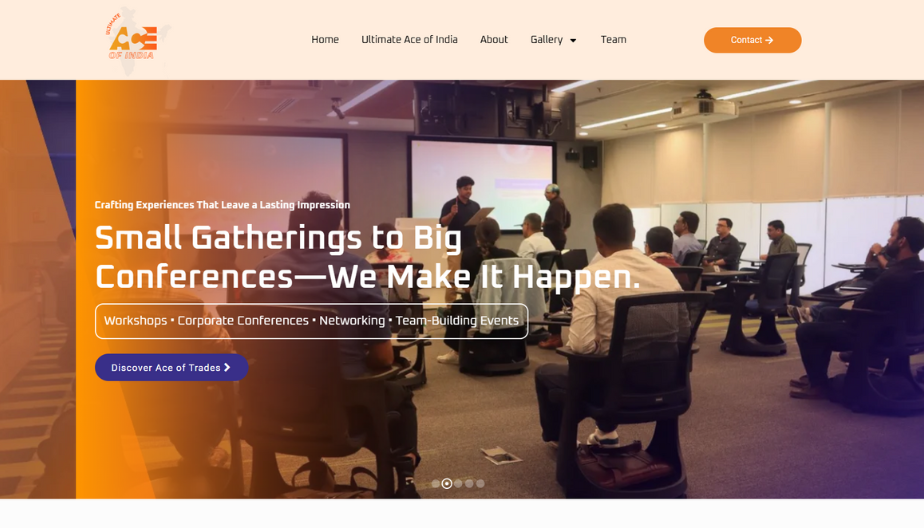Navigate to the About page
Screen dimensions: 924x528
pyautogui.click(x=493, y=39)
